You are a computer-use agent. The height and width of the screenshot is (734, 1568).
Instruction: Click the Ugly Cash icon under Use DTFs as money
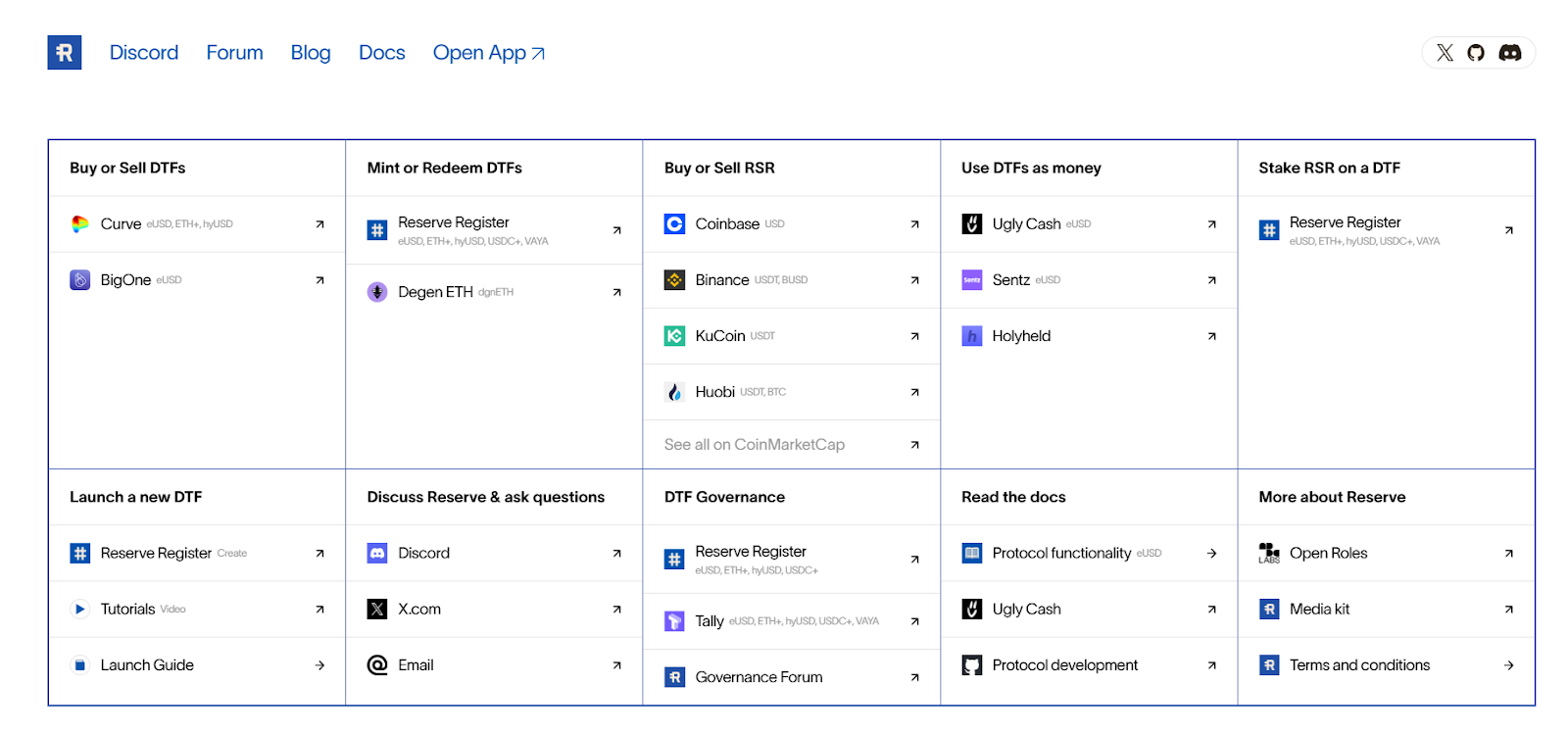pos(972,224)
